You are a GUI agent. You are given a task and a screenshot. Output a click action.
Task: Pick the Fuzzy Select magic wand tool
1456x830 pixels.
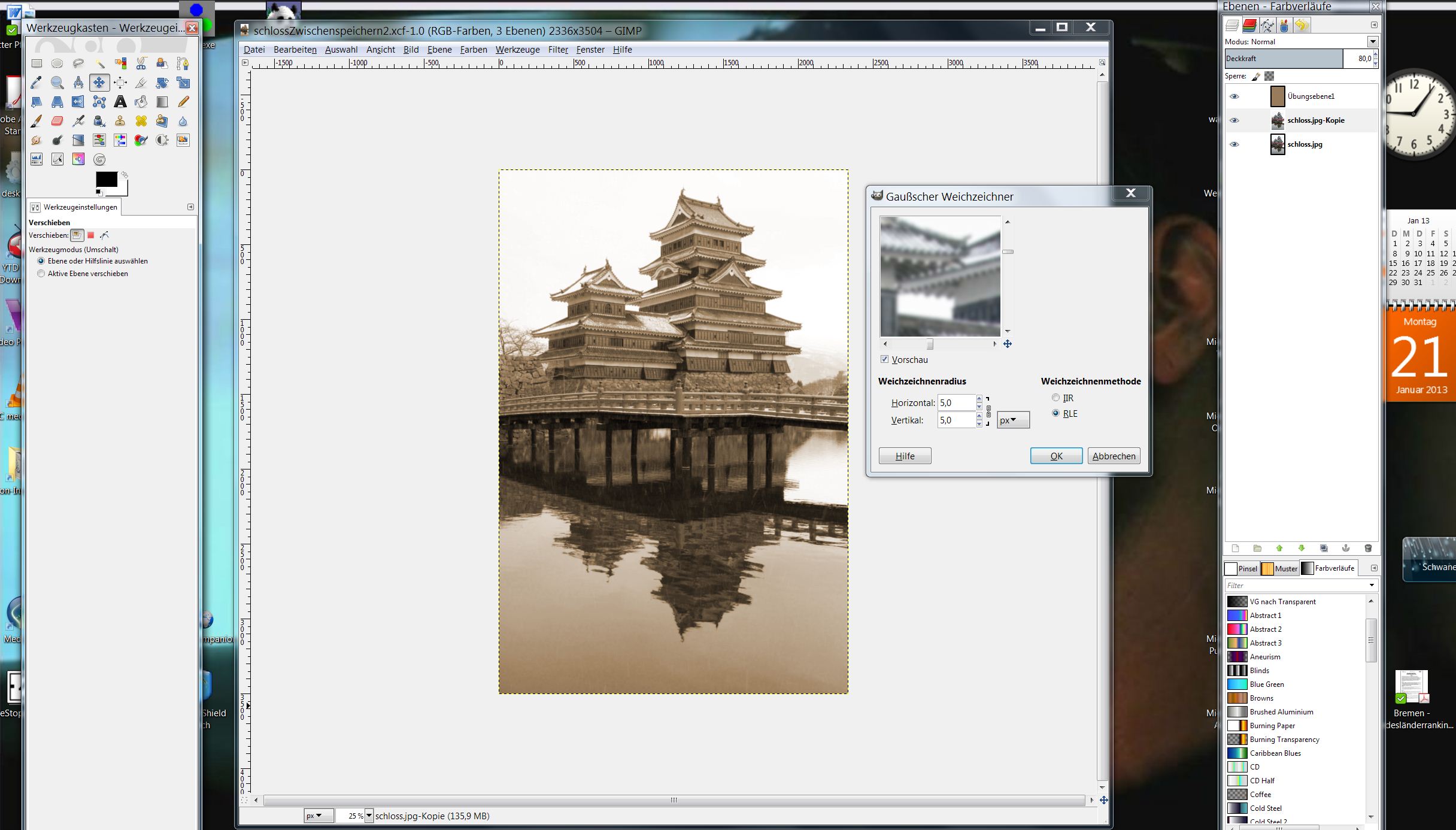point(99,63)
